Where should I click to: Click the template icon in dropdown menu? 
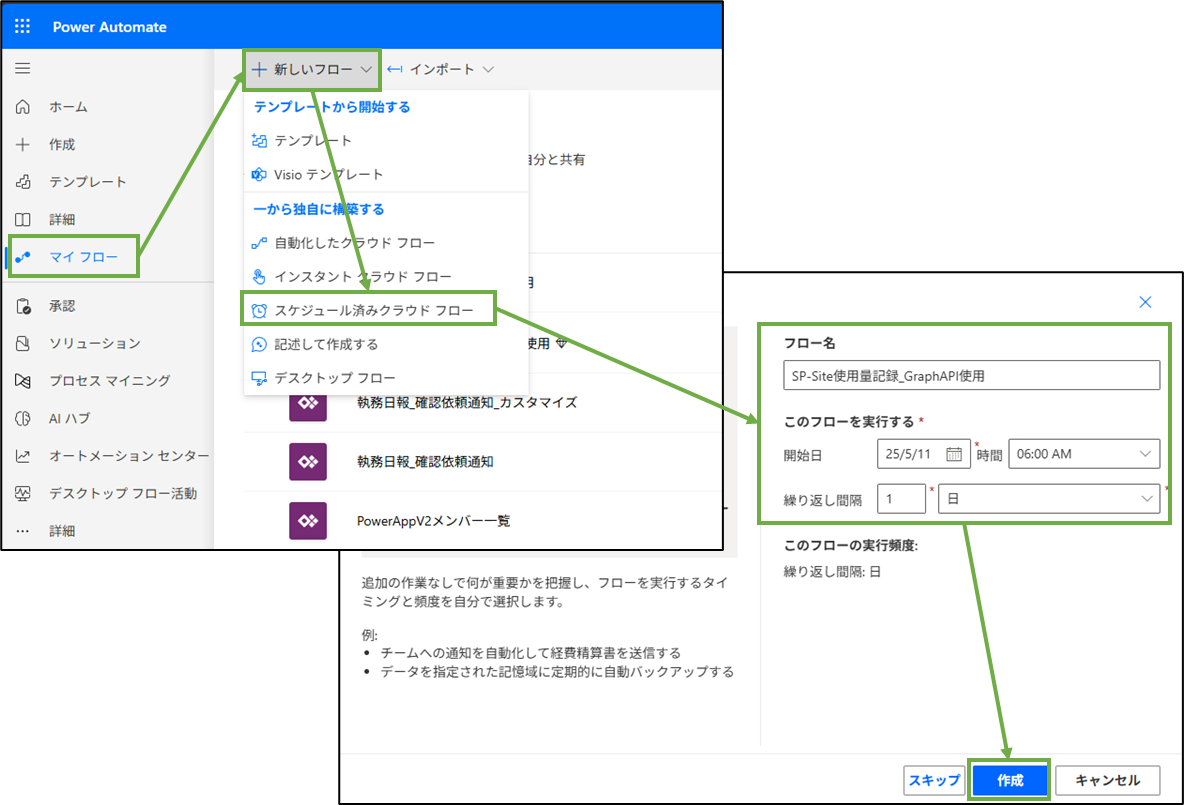coord(259,140)
